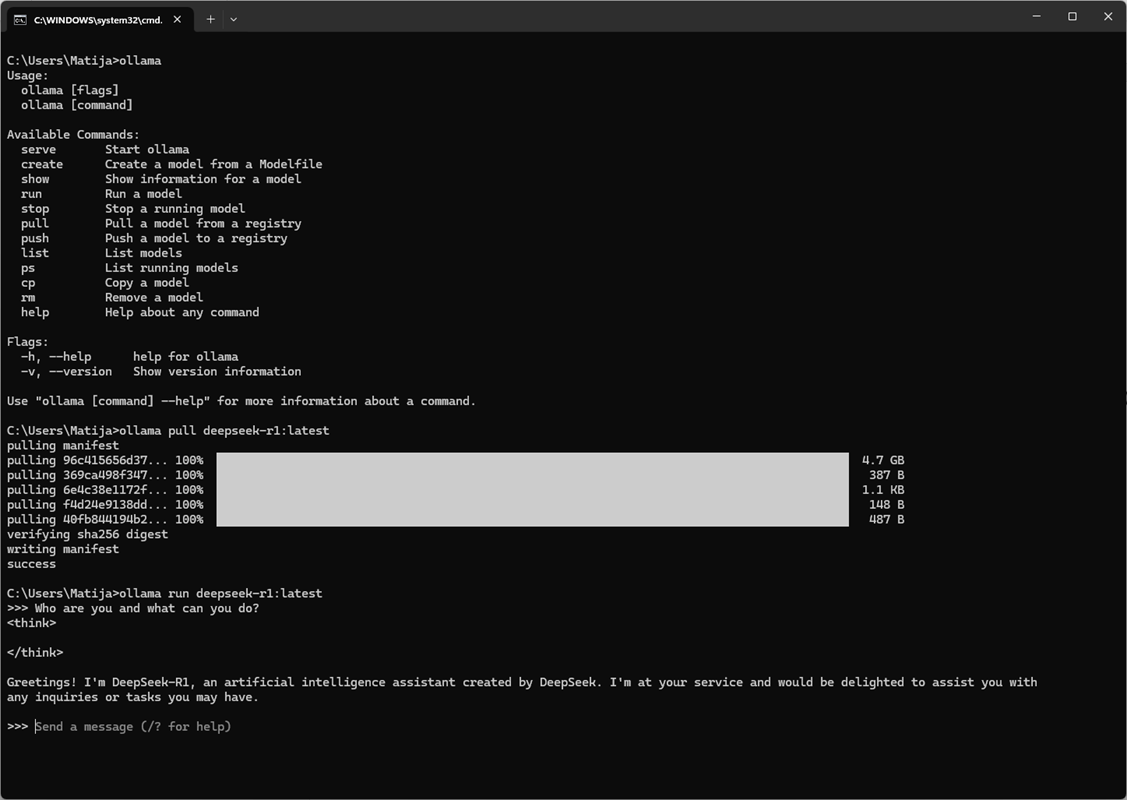Click the 'push' command name
Viewport: 1127px width, 800px height.
pos(35,238)
